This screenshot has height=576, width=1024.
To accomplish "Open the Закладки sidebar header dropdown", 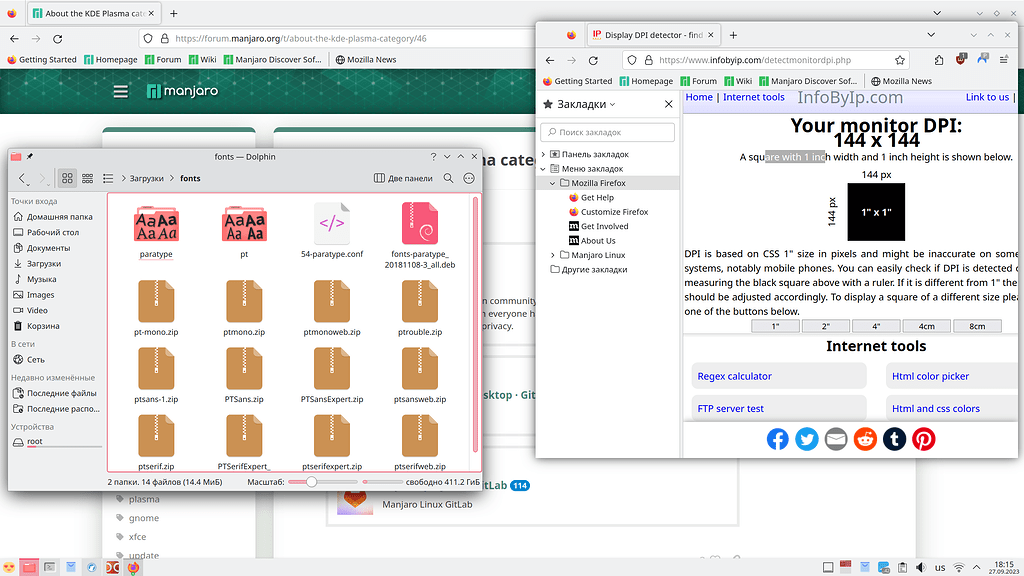I will (x=580, y=104).
